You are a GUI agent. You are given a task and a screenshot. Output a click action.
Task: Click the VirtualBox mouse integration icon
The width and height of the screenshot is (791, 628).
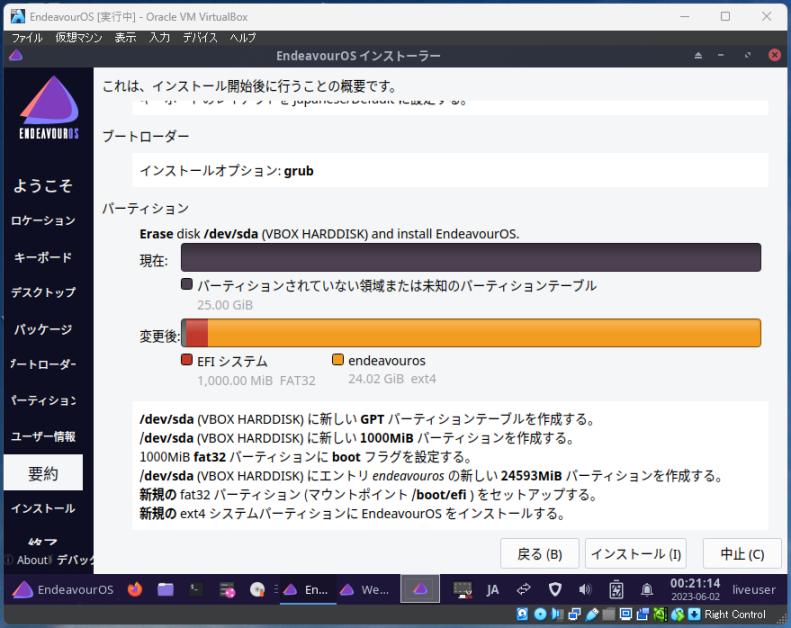677,614
